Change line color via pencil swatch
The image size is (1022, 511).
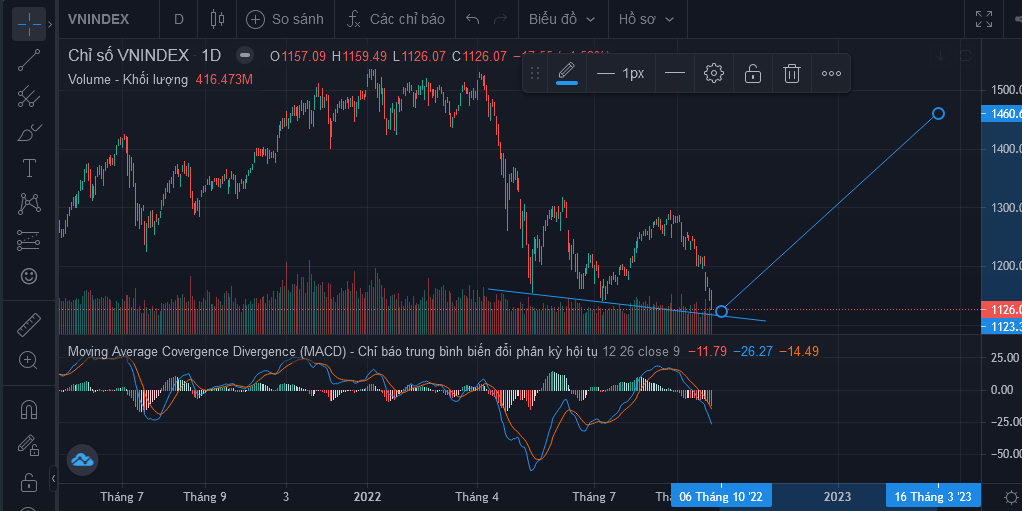coord(567,73)
